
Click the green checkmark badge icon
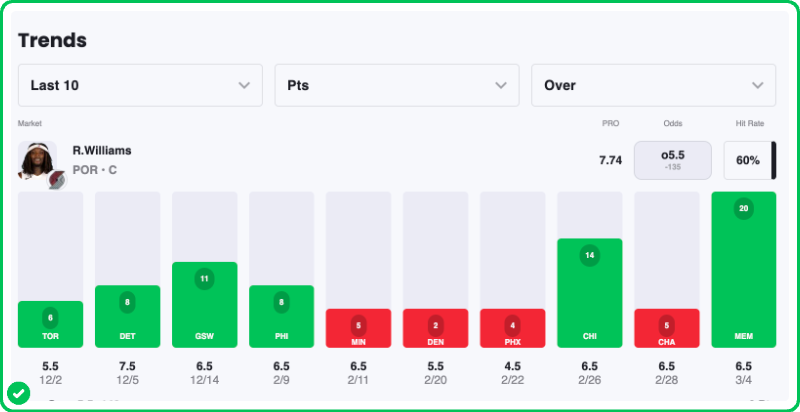18,393
